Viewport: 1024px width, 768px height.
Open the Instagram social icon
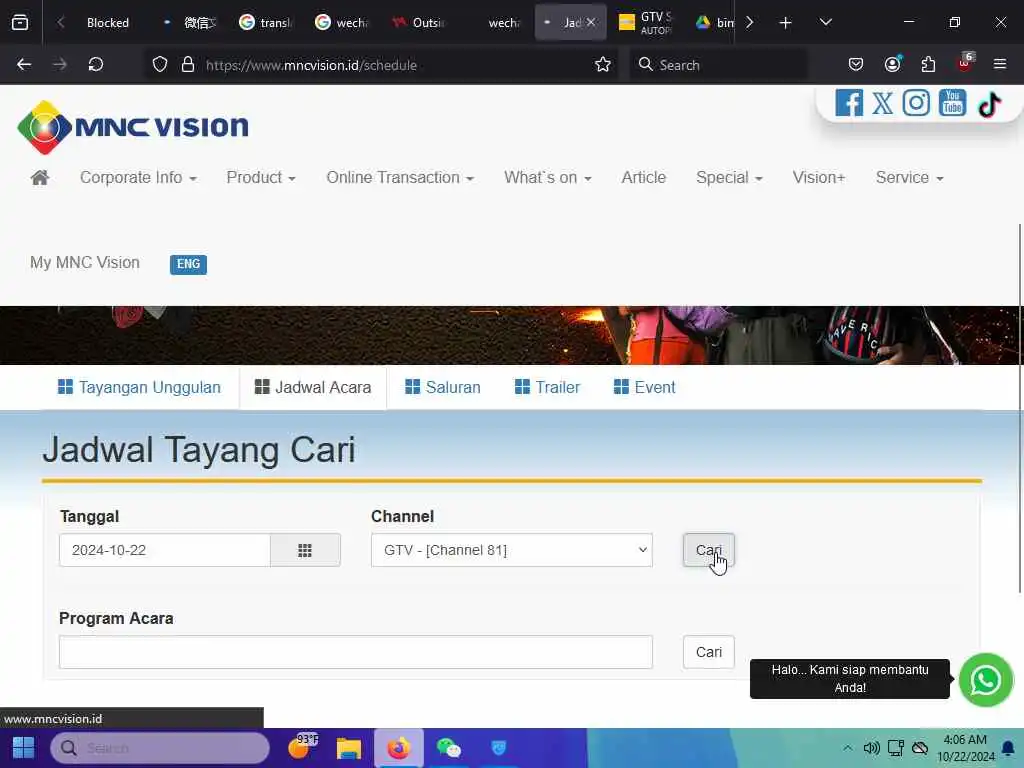pyautogui.click(x=916, y=103)
